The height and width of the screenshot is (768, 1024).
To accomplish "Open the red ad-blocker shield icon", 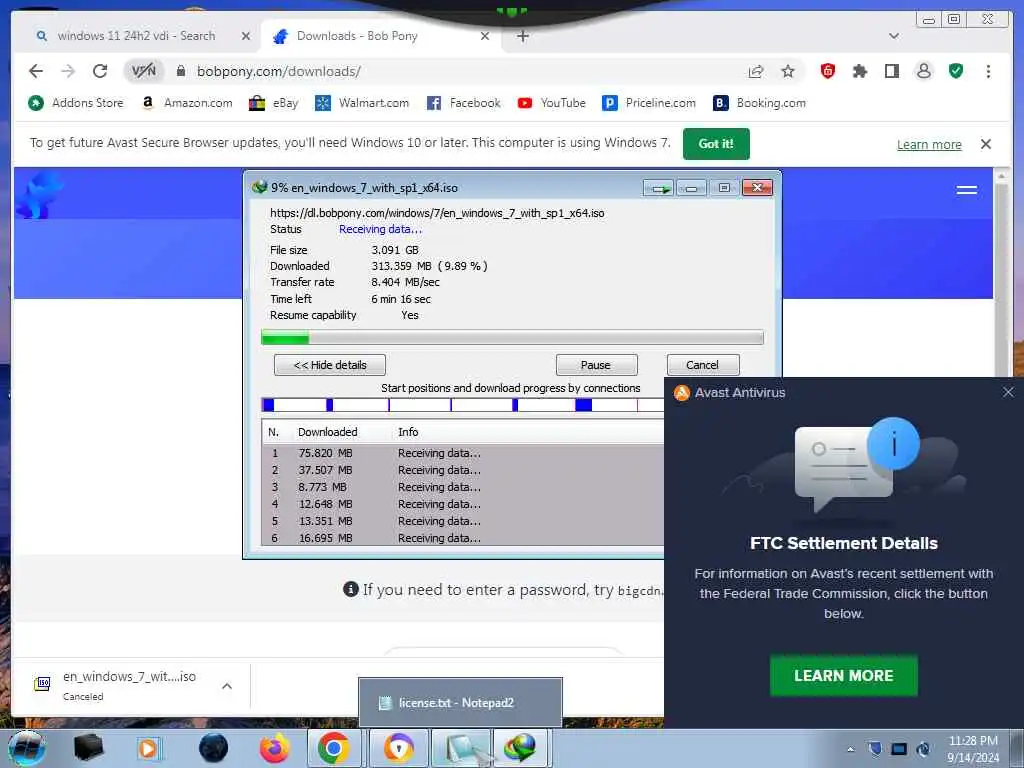I will [827, 71].
